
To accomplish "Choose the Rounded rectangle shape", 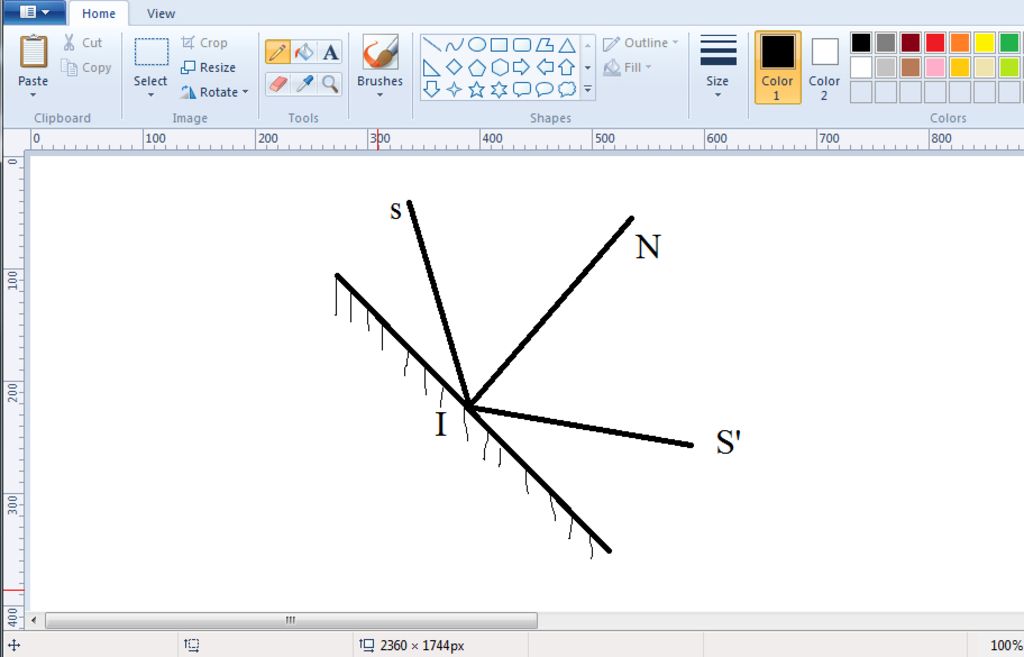I will [522, 45].
